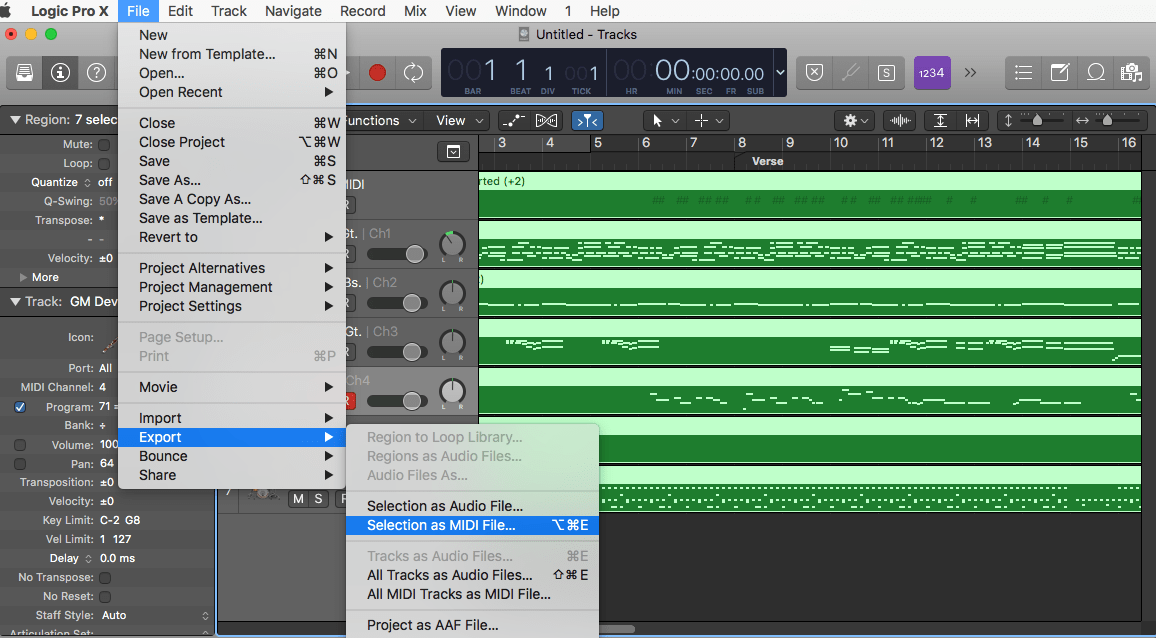Open the Delay popup menu

point(72,558)
